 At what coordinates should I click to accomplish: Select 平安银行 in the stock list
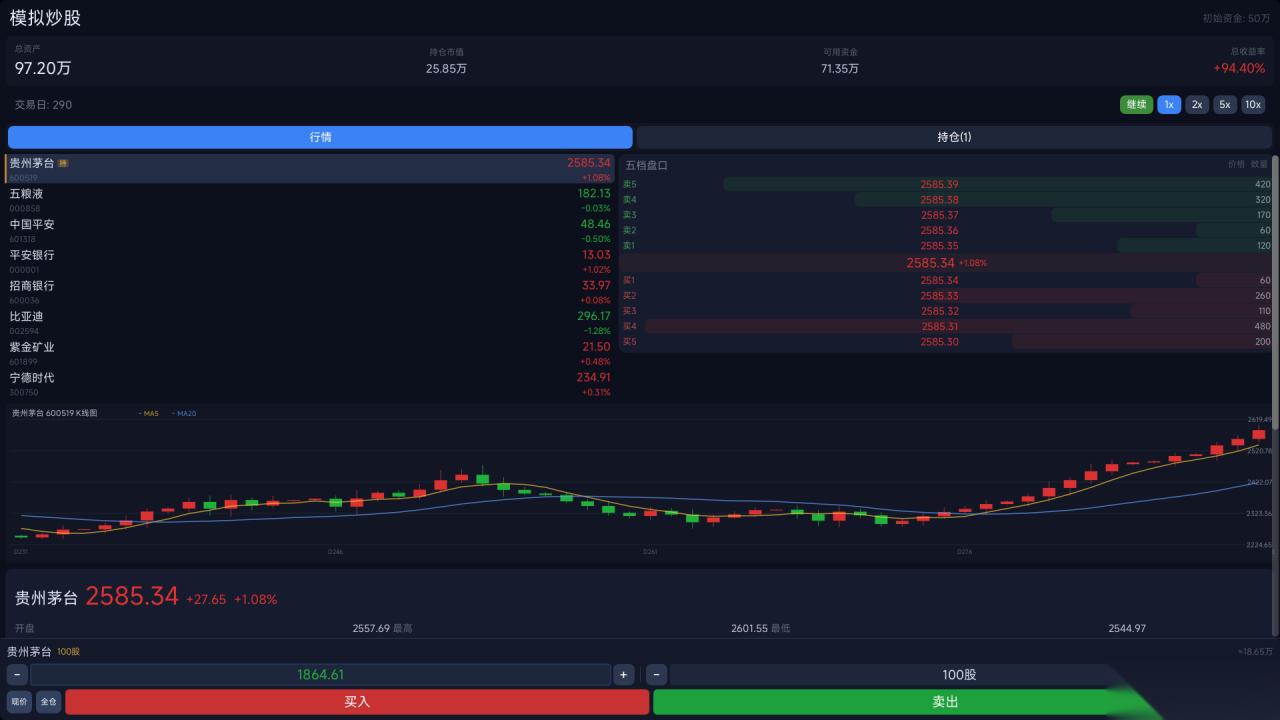click(x=309, y=261)
